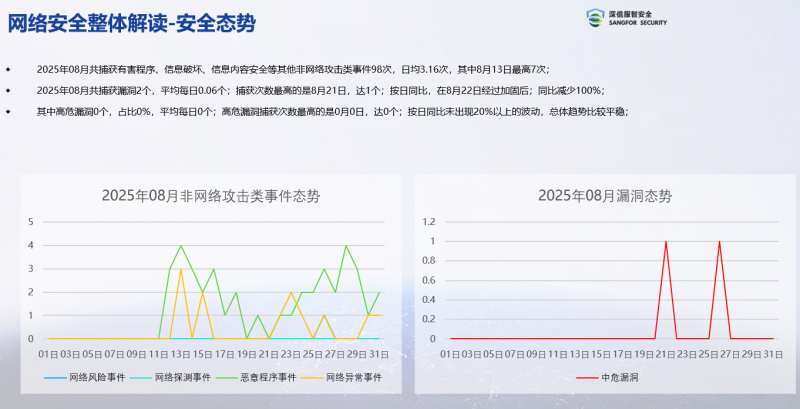
Task: Click x-axis label 27日 in vulnerability chart
Action: [x=730, y=353]
